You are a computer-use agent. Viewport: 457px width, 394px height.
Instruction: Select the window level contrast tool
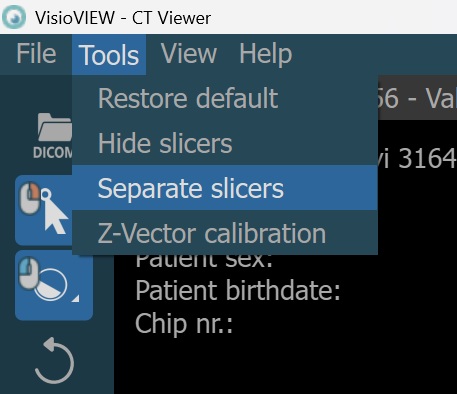(x=54, y=285)
